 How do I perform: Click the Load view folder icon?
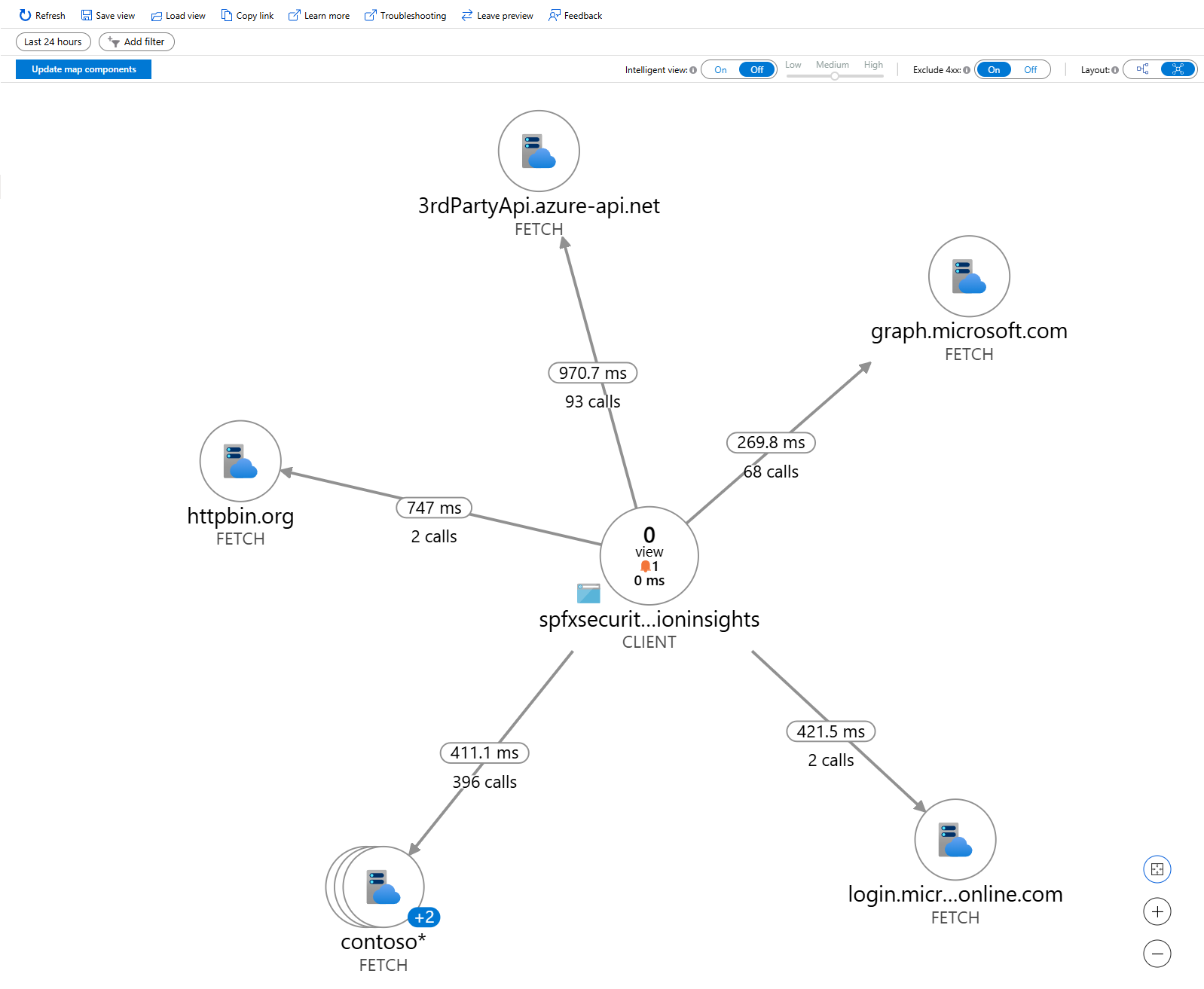[157, 16]
